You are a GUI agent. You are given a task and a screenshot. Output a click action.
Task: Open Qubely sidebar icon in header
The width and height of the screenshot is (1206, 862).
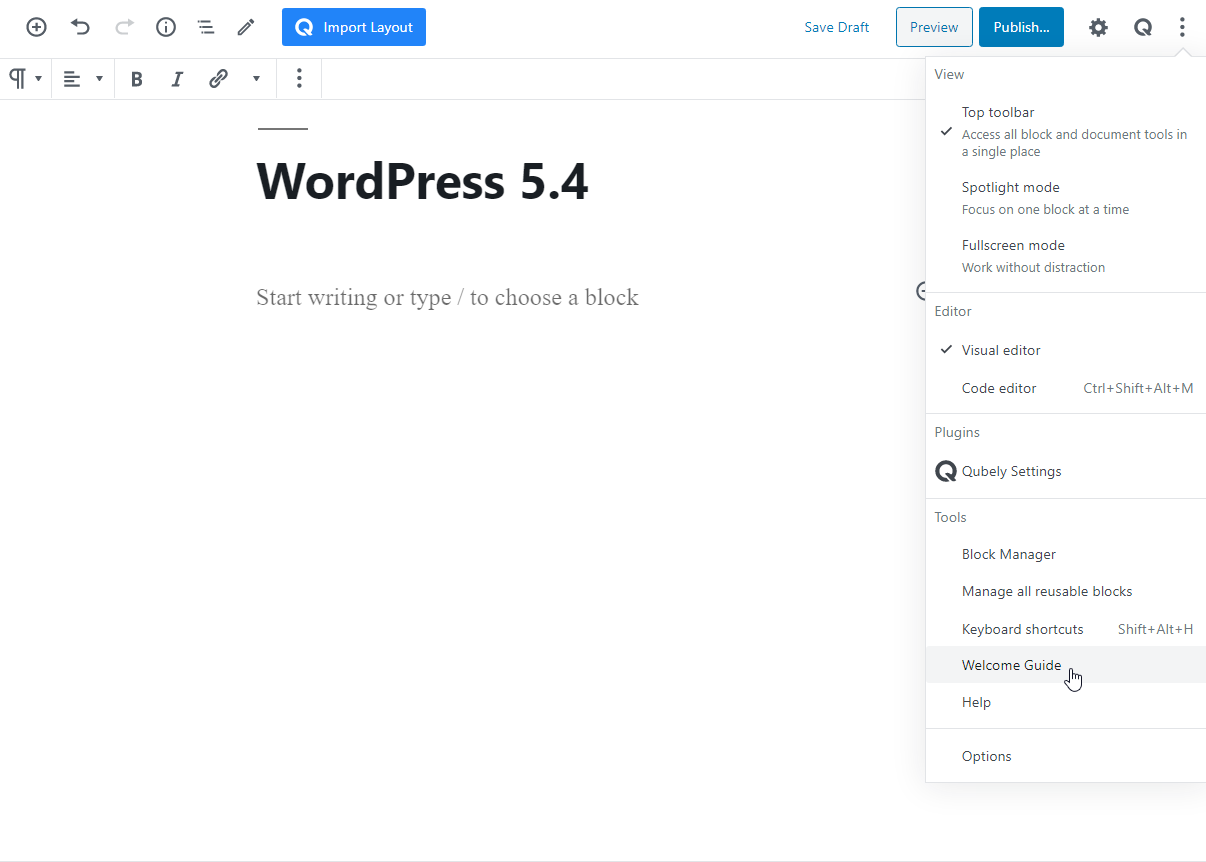(1142, 27)
